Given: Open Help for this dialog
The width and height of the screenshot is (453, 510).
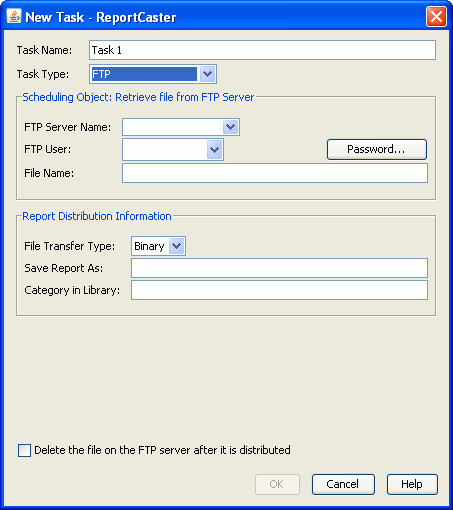Looking at the screenshot, I should 412,484.
